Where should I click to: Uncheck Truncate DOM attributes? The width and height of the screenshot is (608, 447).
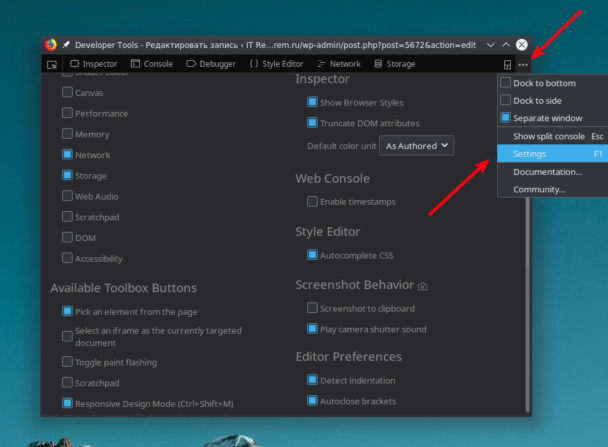[x=312, y=123]
